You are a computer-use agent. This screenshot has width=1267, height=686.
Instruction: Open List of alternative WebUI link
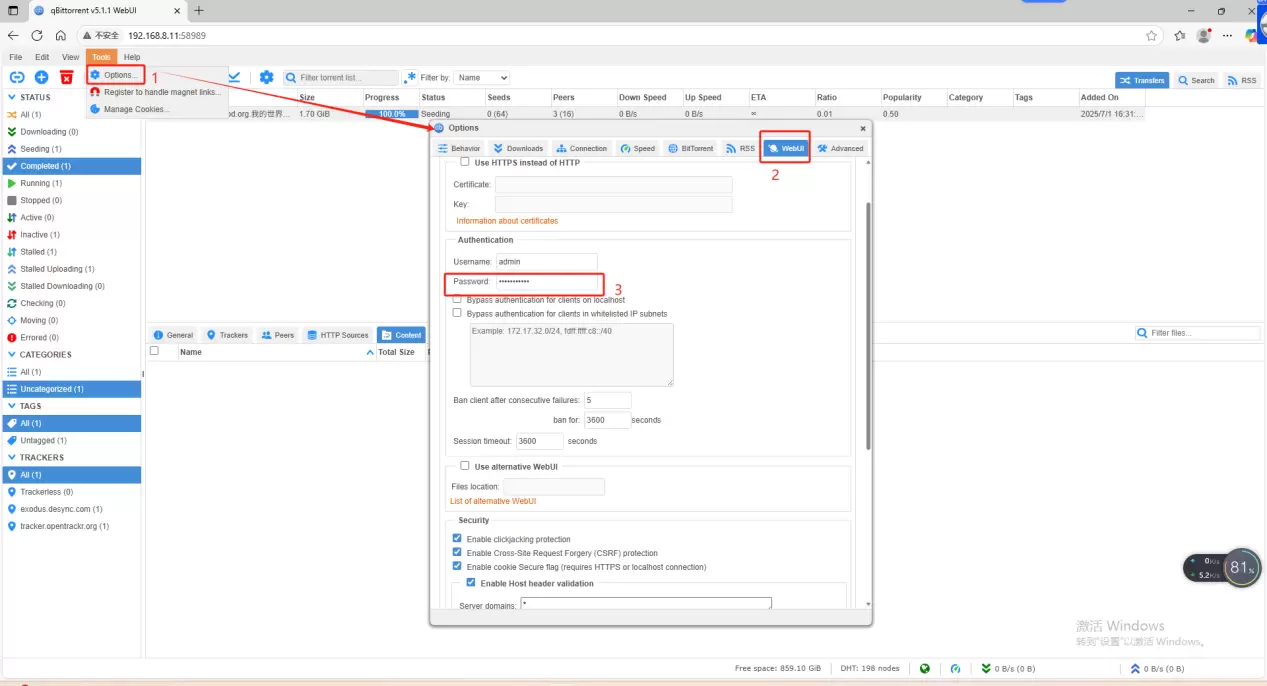tap(493, 501)
